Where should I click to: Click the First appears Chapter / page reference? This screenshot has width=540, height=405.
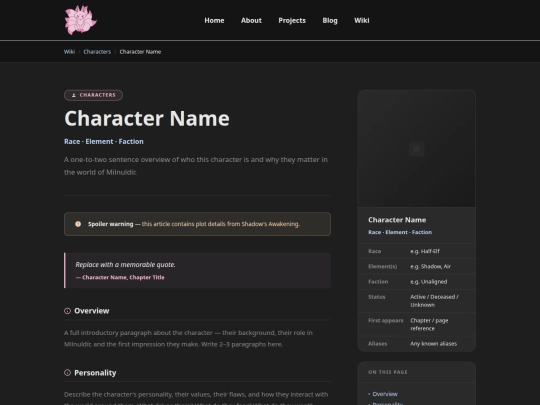pos(429,324)
